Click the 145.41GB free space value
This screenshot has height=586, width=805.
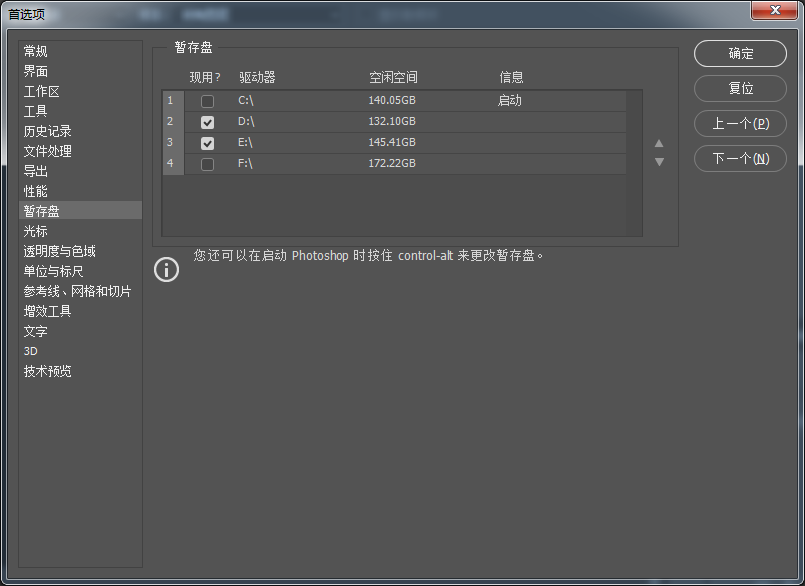(x=392, y=142)
